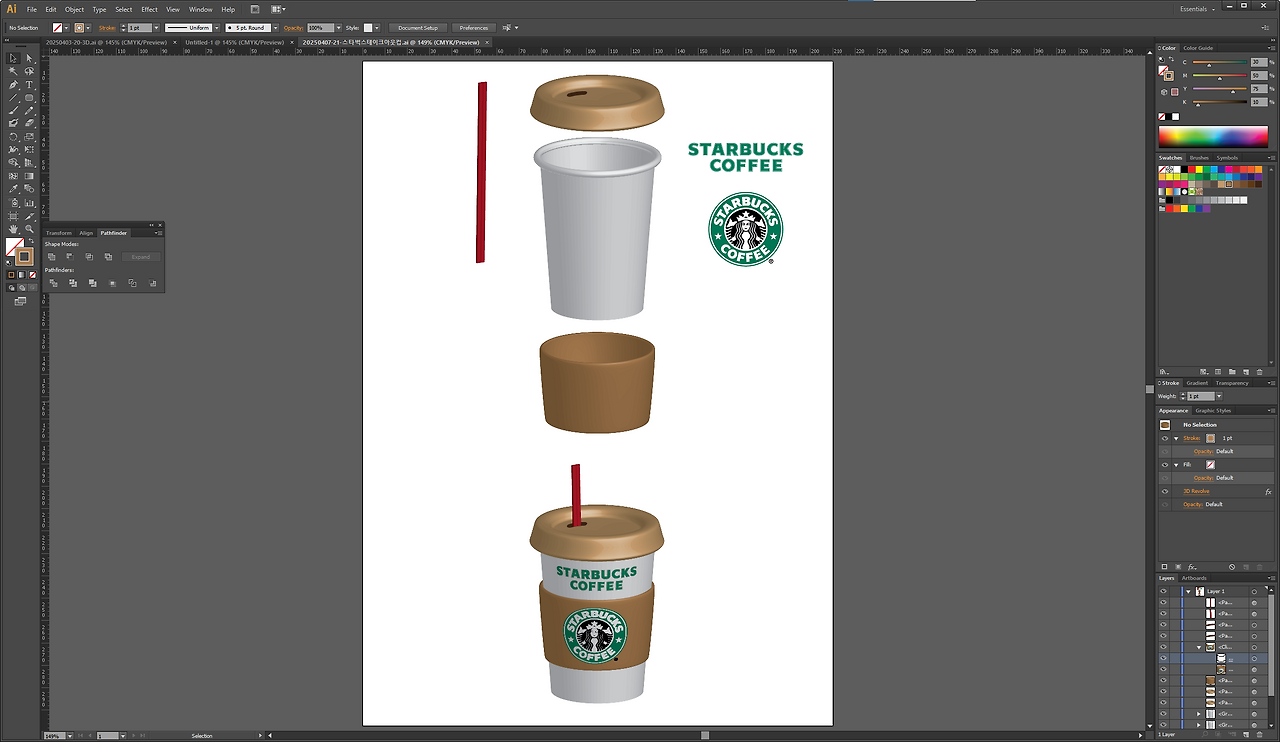Viewport: 1280px width, 742px height.
Task: Choose the Magic Wand tool
Action: pyautogui.click(x=13, y=72)
